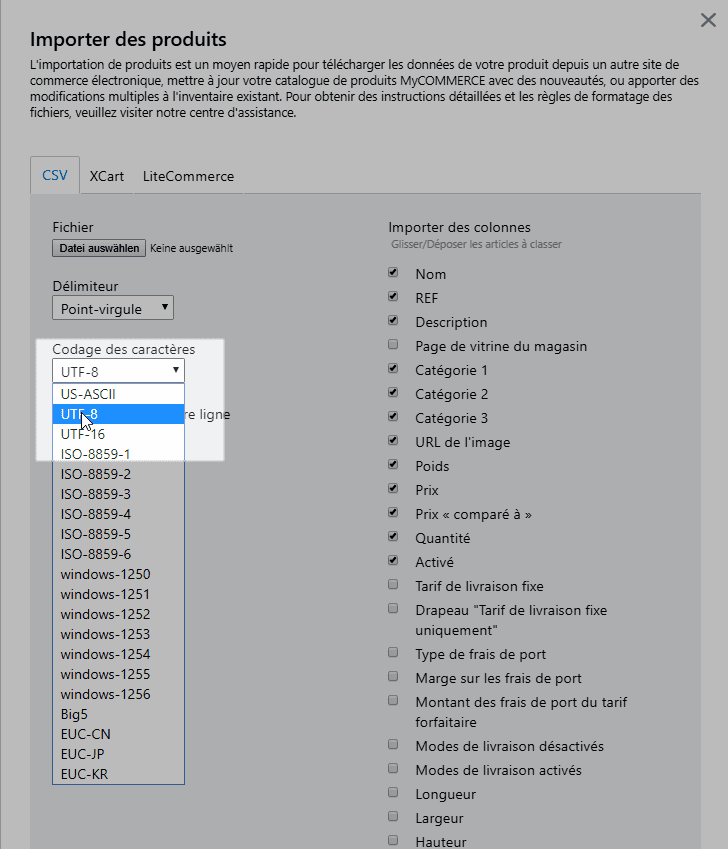Uncheck the URL de l'image checkbox
Screen dimensions: 728x849
coord(393,440)
